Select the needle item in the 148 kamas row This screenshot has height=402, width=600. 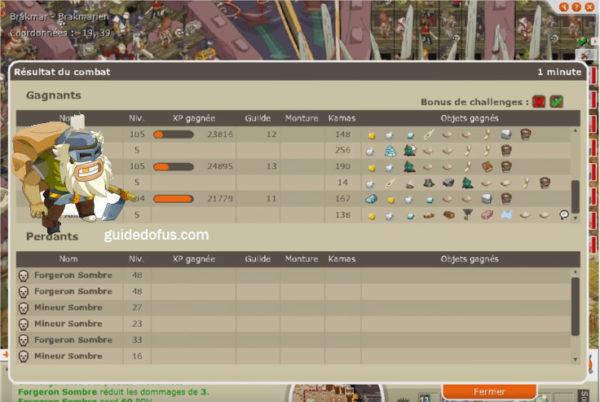429,134
